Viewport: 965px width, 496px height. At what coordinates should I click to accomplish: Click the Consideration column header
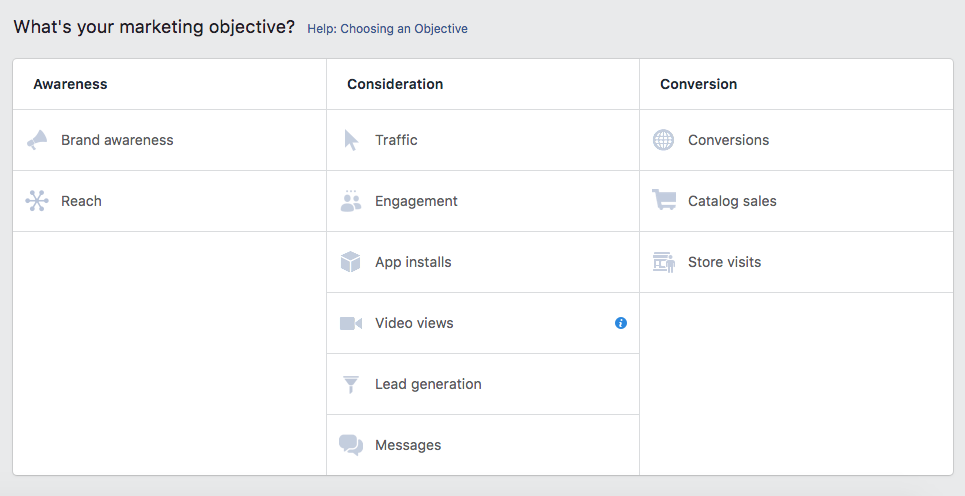click(x=395, y=84)
